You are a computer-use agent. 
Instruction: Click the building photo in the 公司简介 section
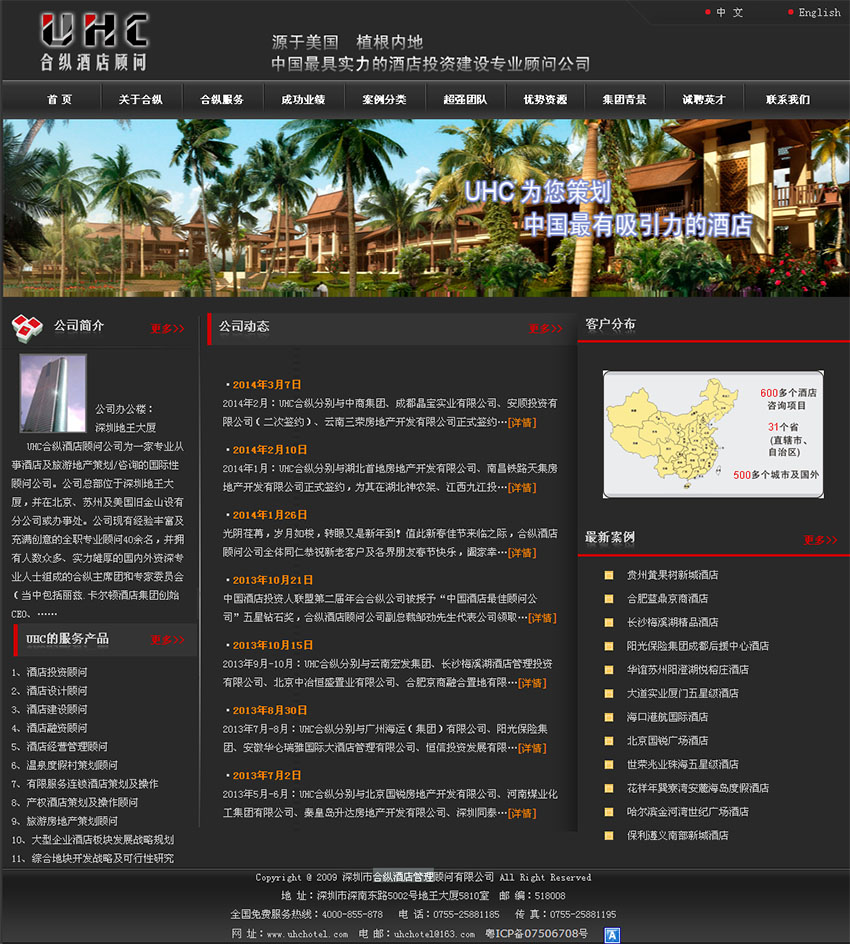(x=51, y=395)
